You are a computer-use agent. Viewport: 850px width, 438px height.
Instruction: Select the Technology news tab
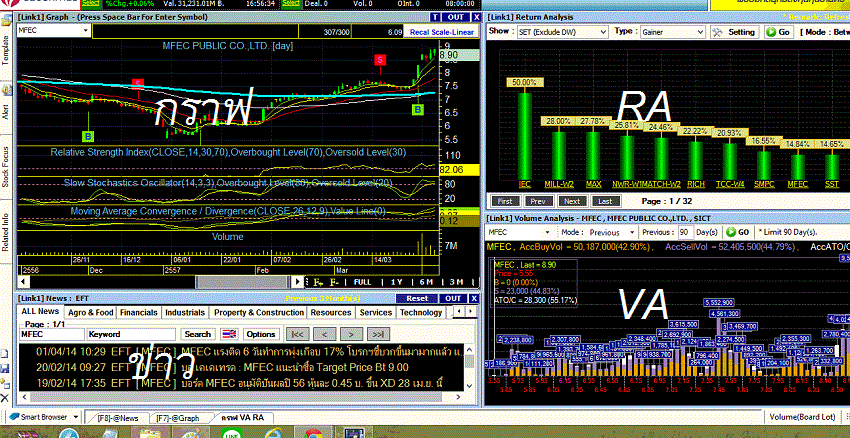[421, 313]
